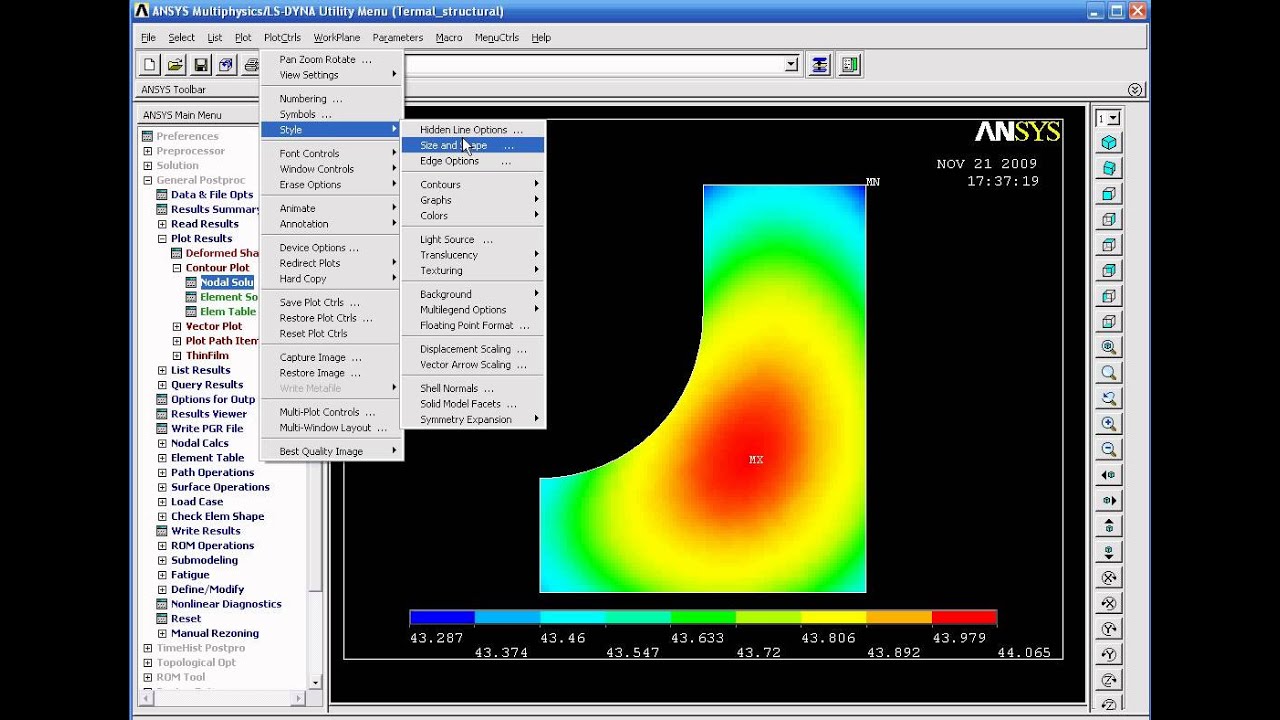Click the New Analysis toolbar icon
This screenshot has height=720, width=1280.
pos(150,65)
